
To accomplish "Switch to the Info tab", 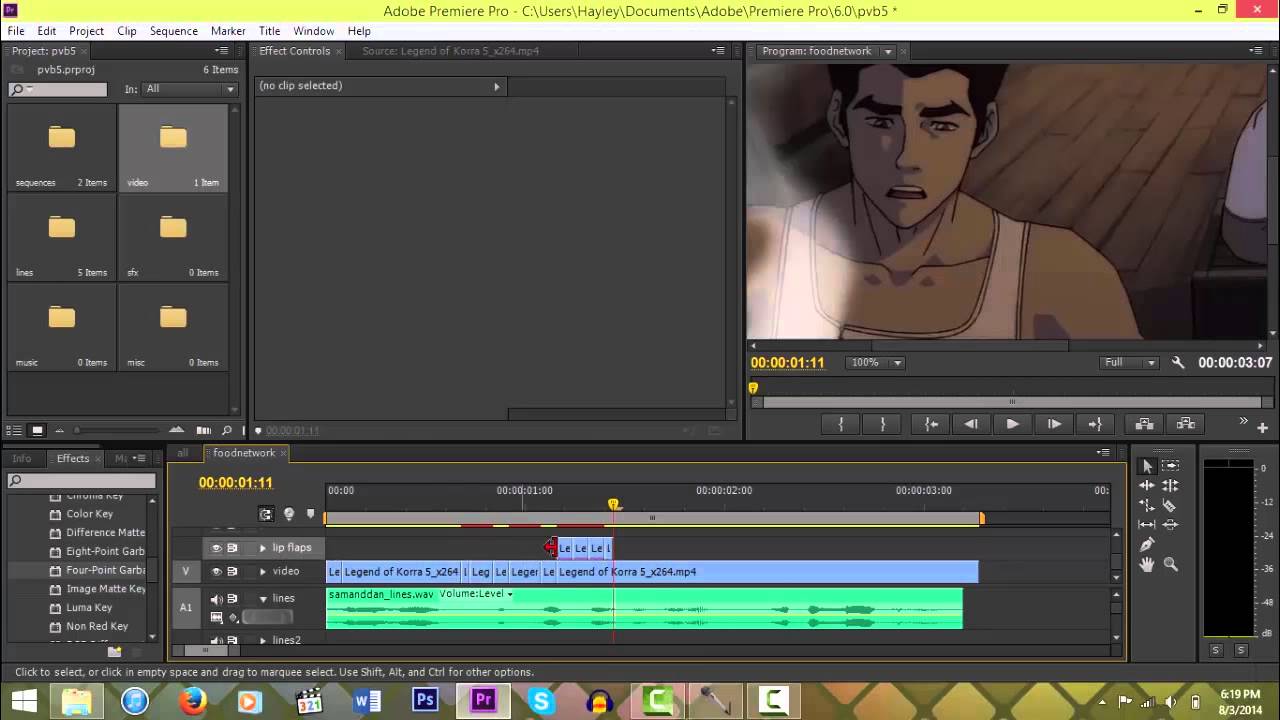I will [22, 459].
